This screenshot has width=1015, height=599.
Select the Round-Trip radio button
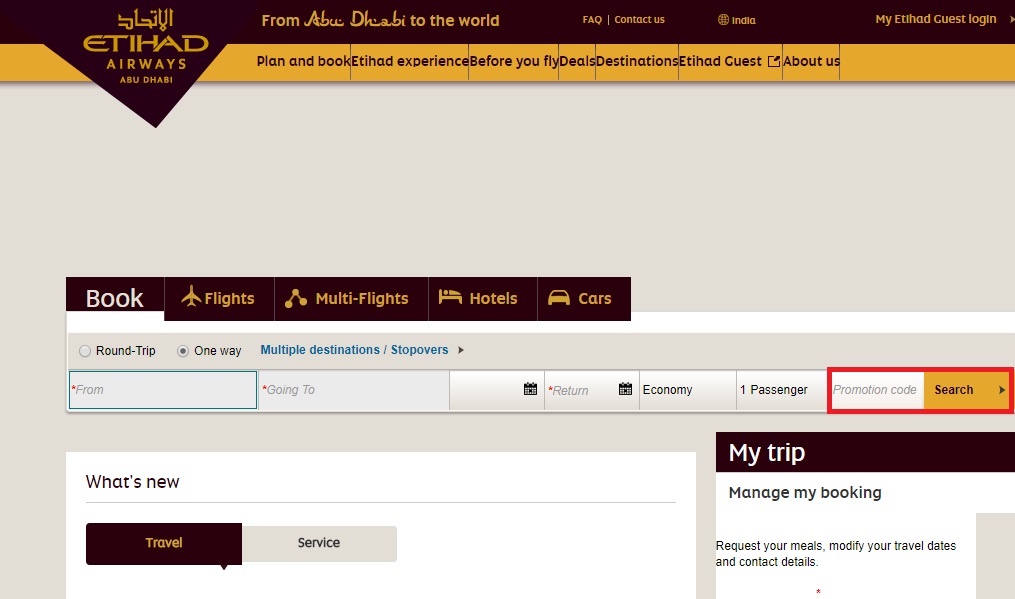point(85,351)
